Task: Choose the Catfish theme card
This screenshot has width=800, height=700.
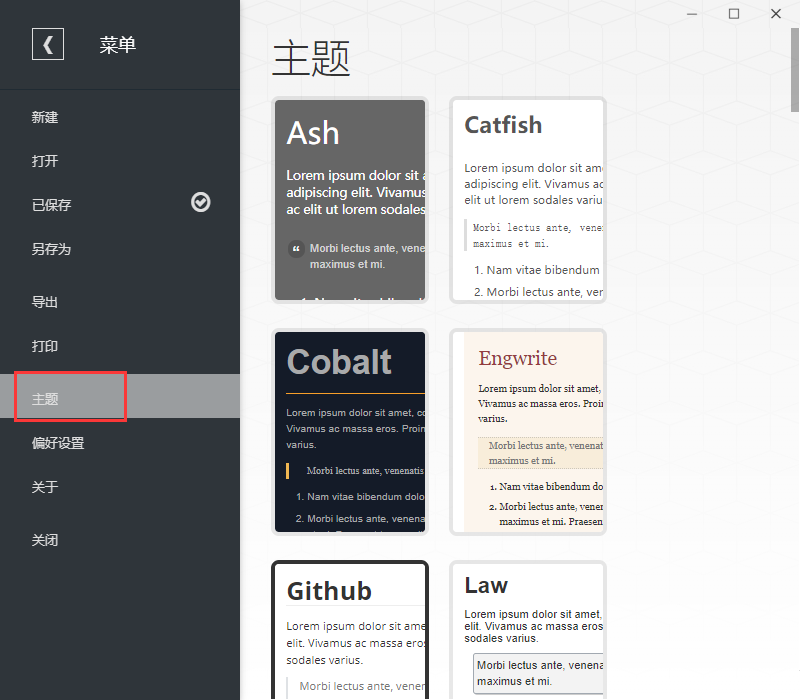Action: (x=528, y=200)
